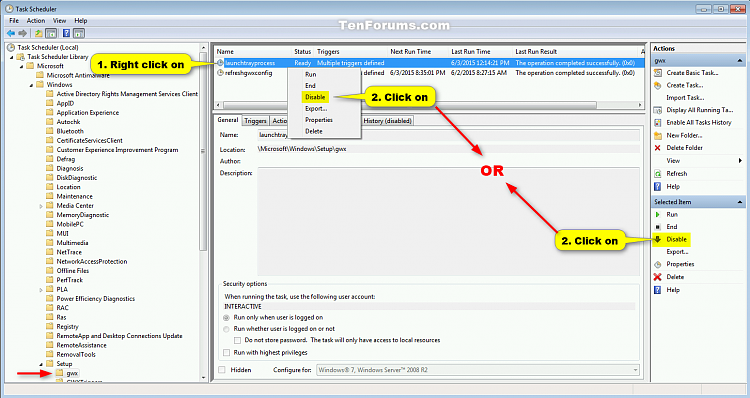Select the Microsoft Antimalware folder

point(77,76)
